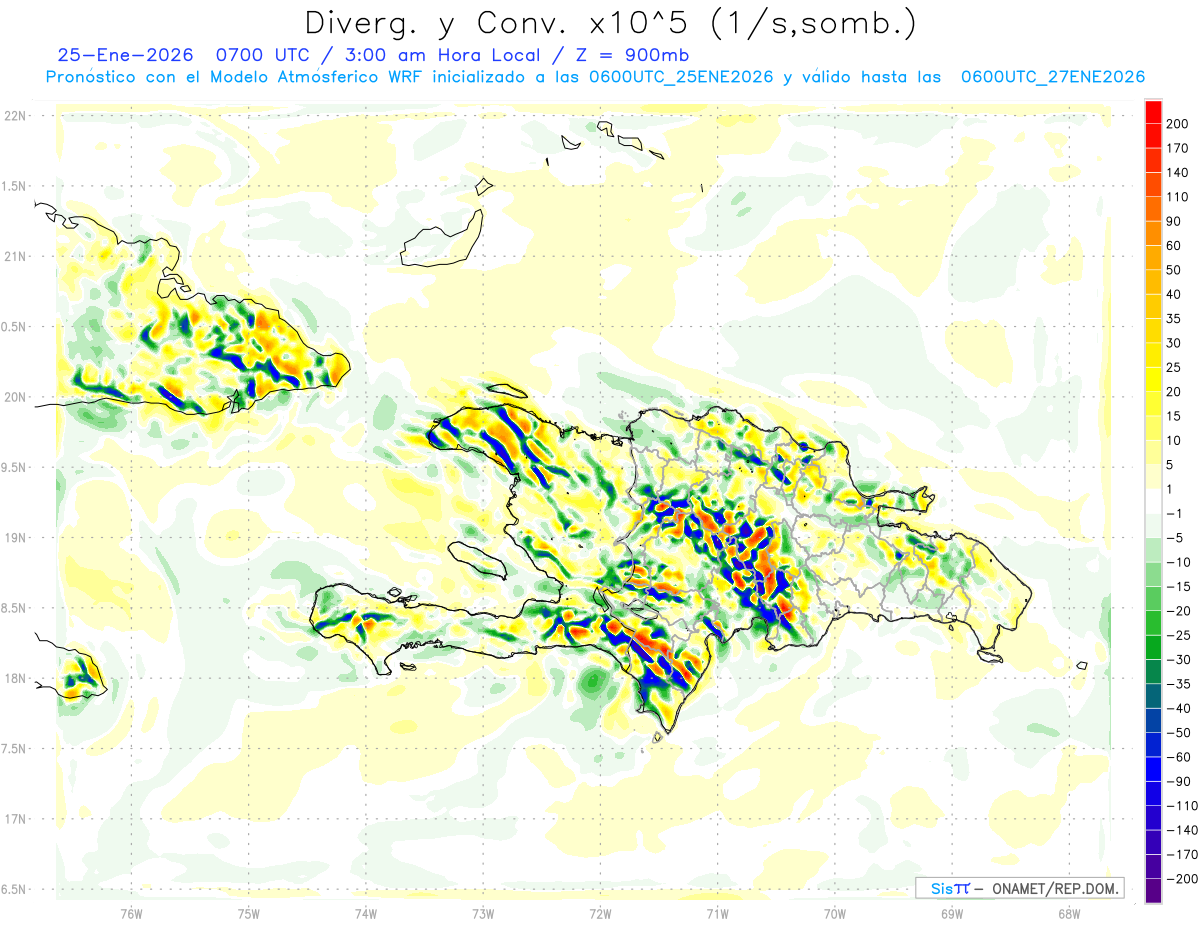
Task: Click the colorbar value '-30'
Action: point(1180,659)
